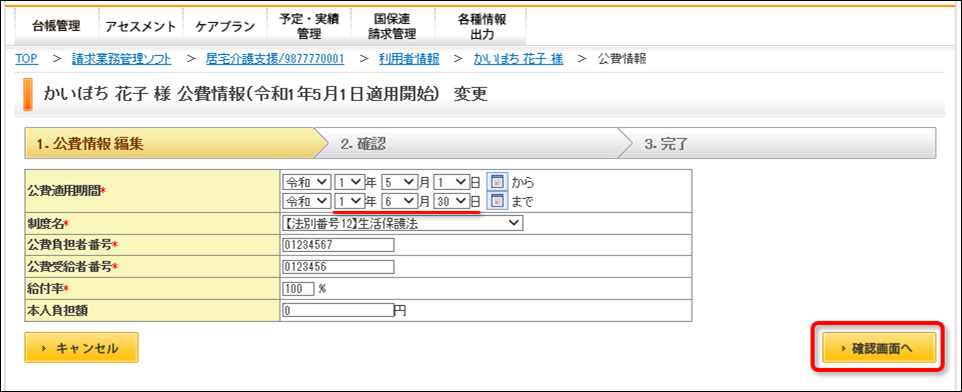The image size is (962, 392).
Task: Open end date day dropdown showing 30
Action: (x=451, y=201)
